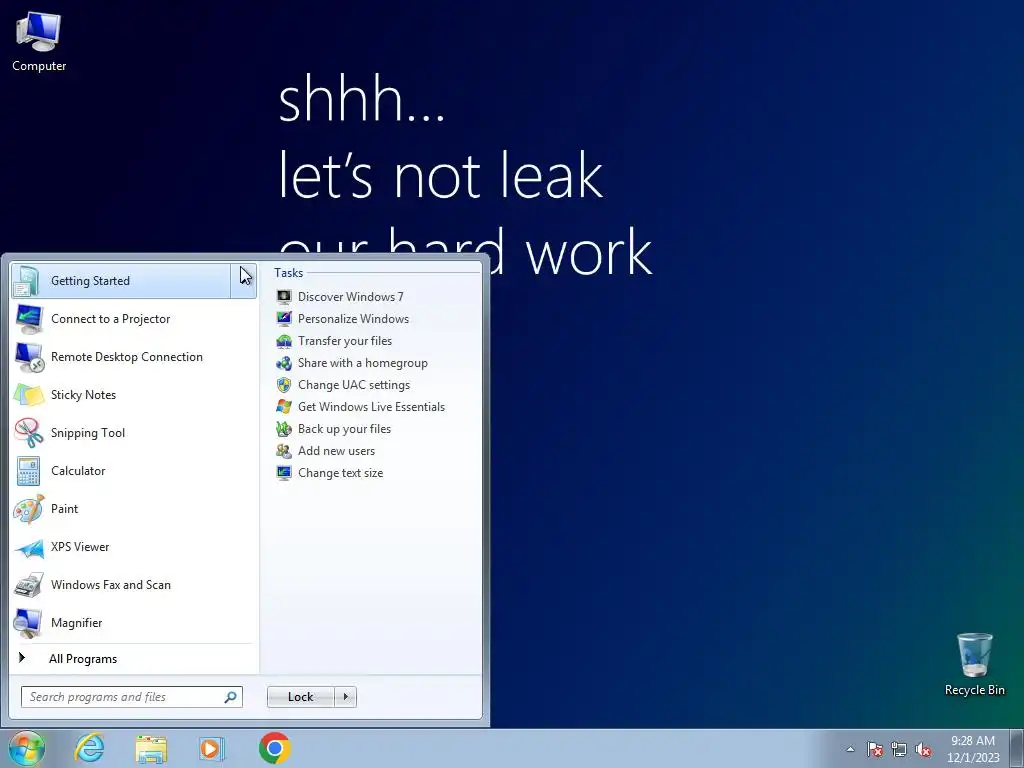Open Remote Desktop Connection

[134, 357]
